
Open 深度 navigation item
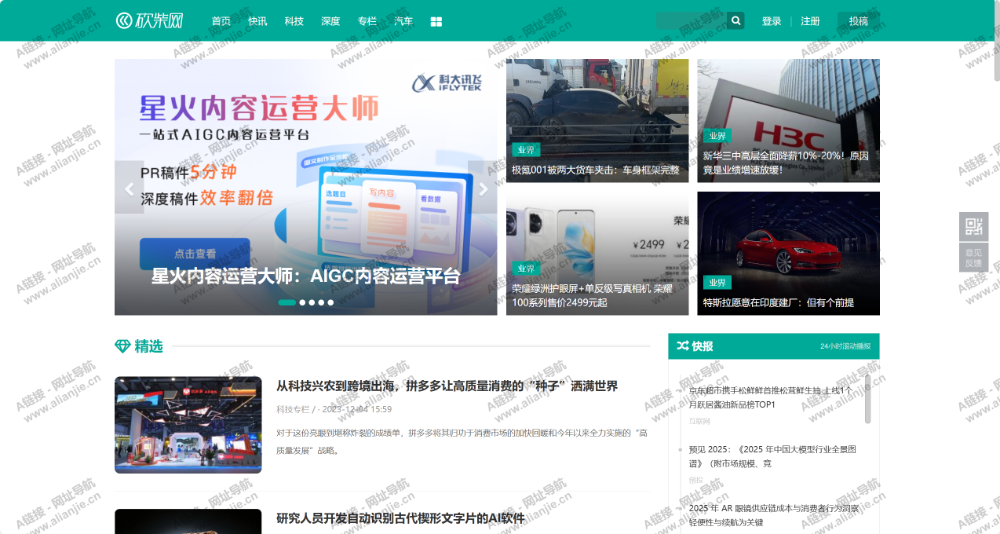coord(330,21)
